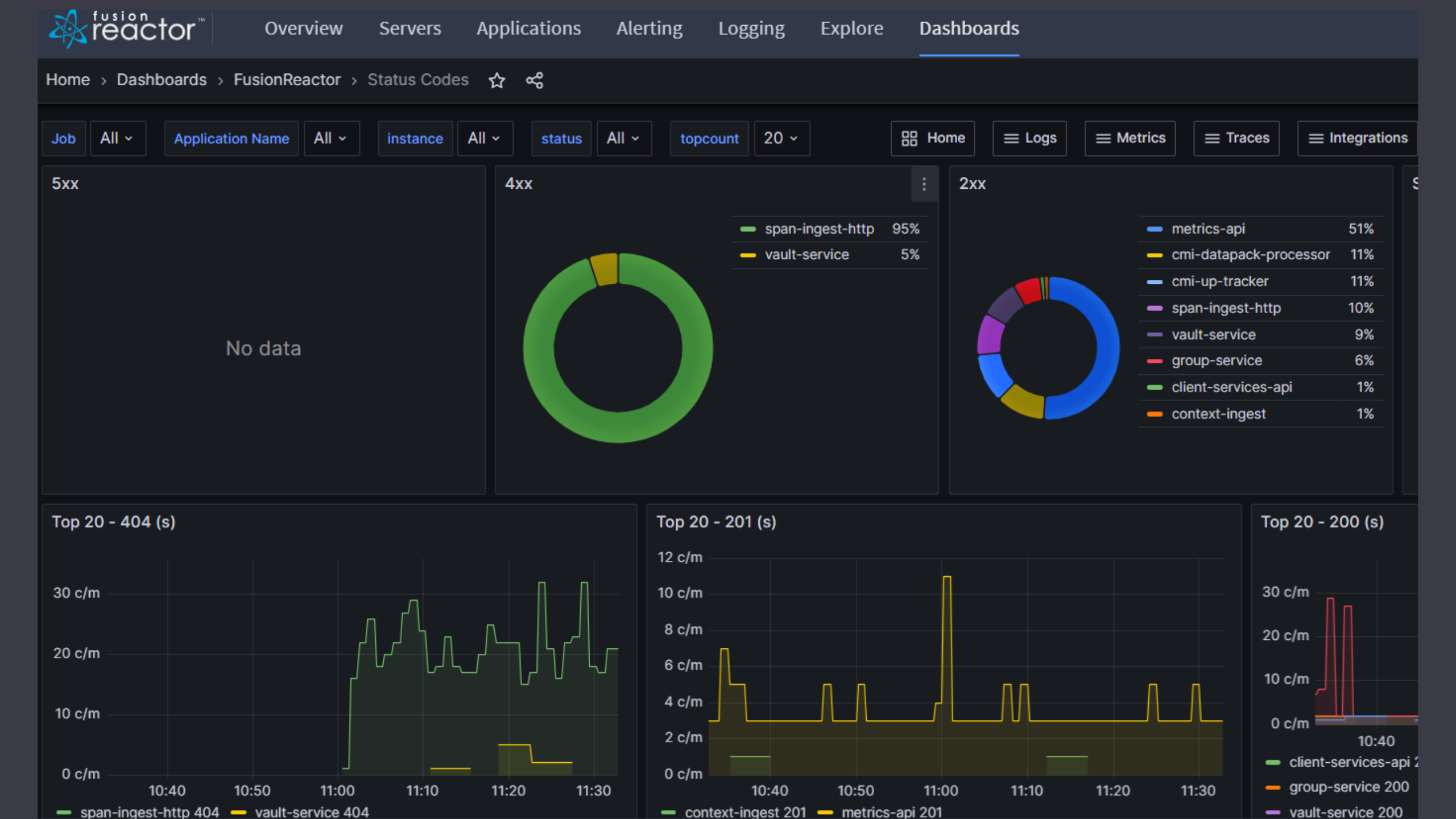Image resolution: width=1456 pixels, height=819 pixels.
Task: Click yellow color swatch of vault-service 5%
Action: click(x=748, y=255)
